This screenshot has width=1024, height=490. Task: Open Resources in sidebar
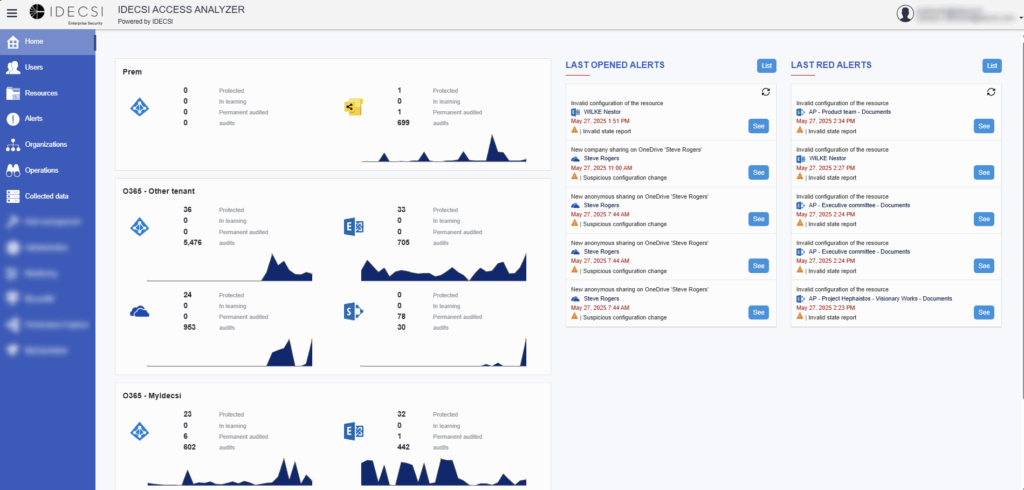coord(48,93)
